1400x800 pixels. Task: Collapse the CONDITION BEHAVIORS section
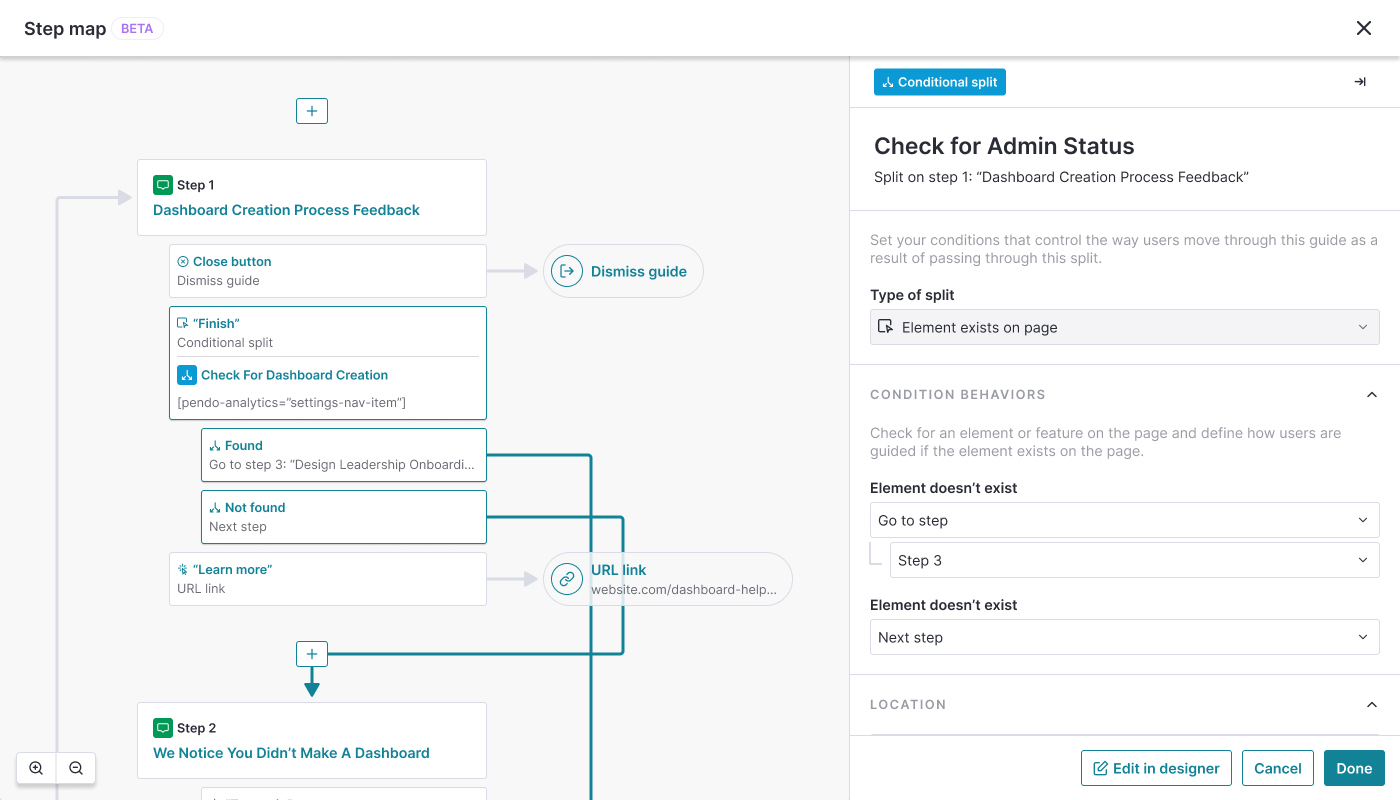tap(1371, 394)
